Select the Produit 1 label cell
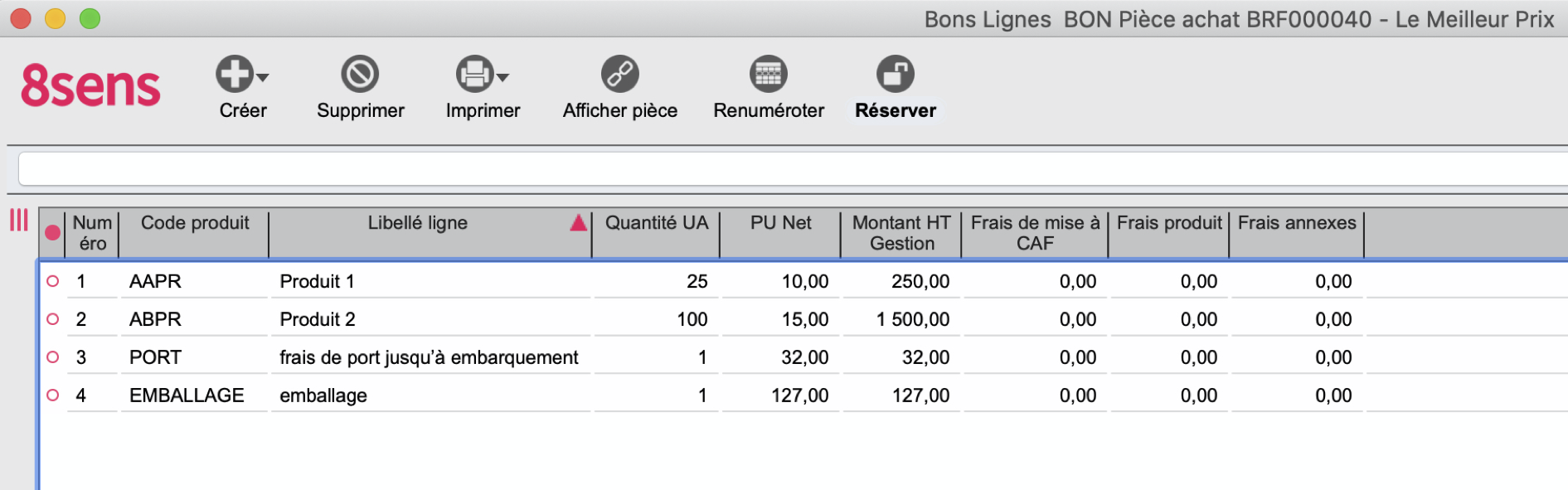 pos(430,281)
